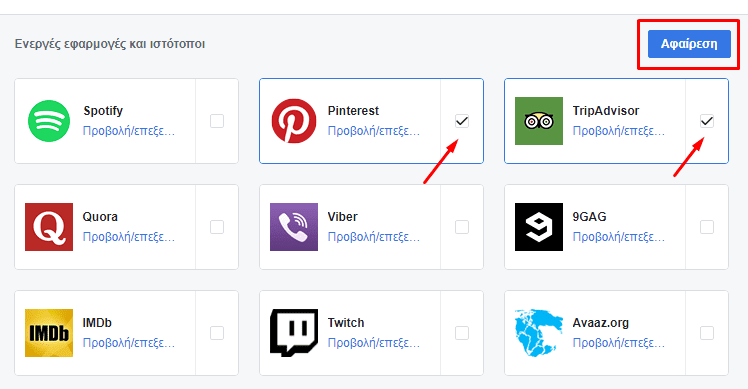Click the IMDb logo icon
748x389 pixels.
49,333
